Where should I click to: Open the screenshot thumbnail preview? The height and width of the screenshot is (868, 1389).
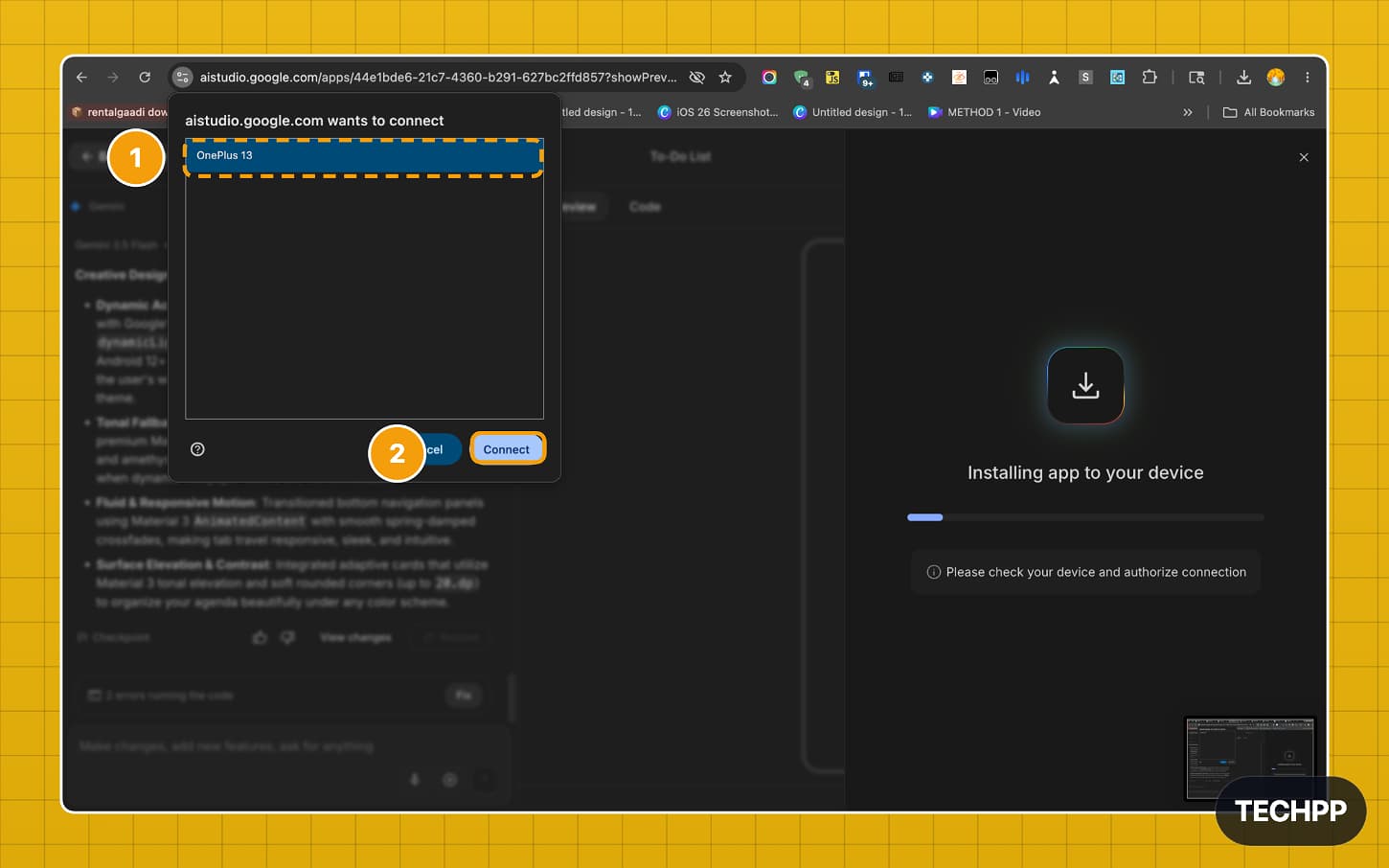1249,757
